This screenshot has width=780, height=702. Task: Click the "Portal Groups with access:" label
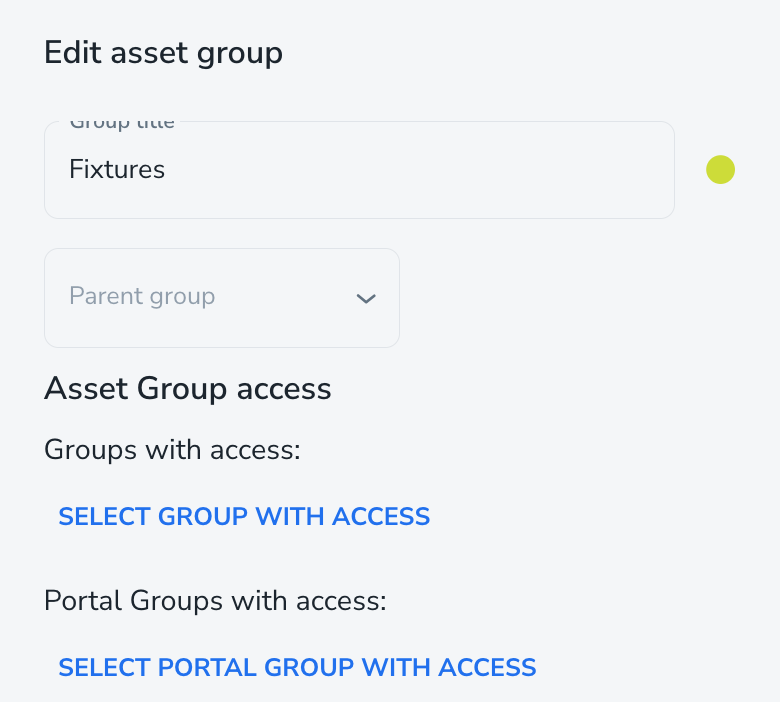coord(215,600)
